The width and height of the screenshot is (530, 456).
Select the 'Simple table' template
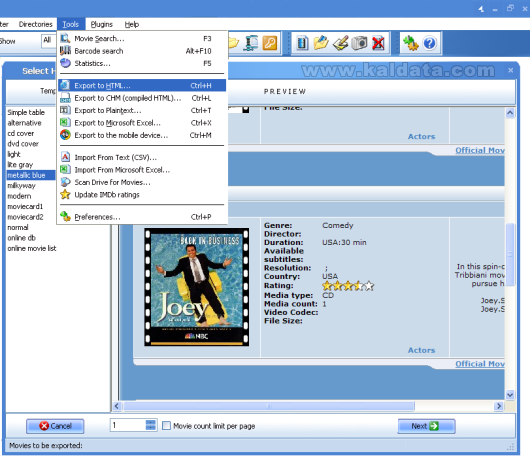pos(26,112)
